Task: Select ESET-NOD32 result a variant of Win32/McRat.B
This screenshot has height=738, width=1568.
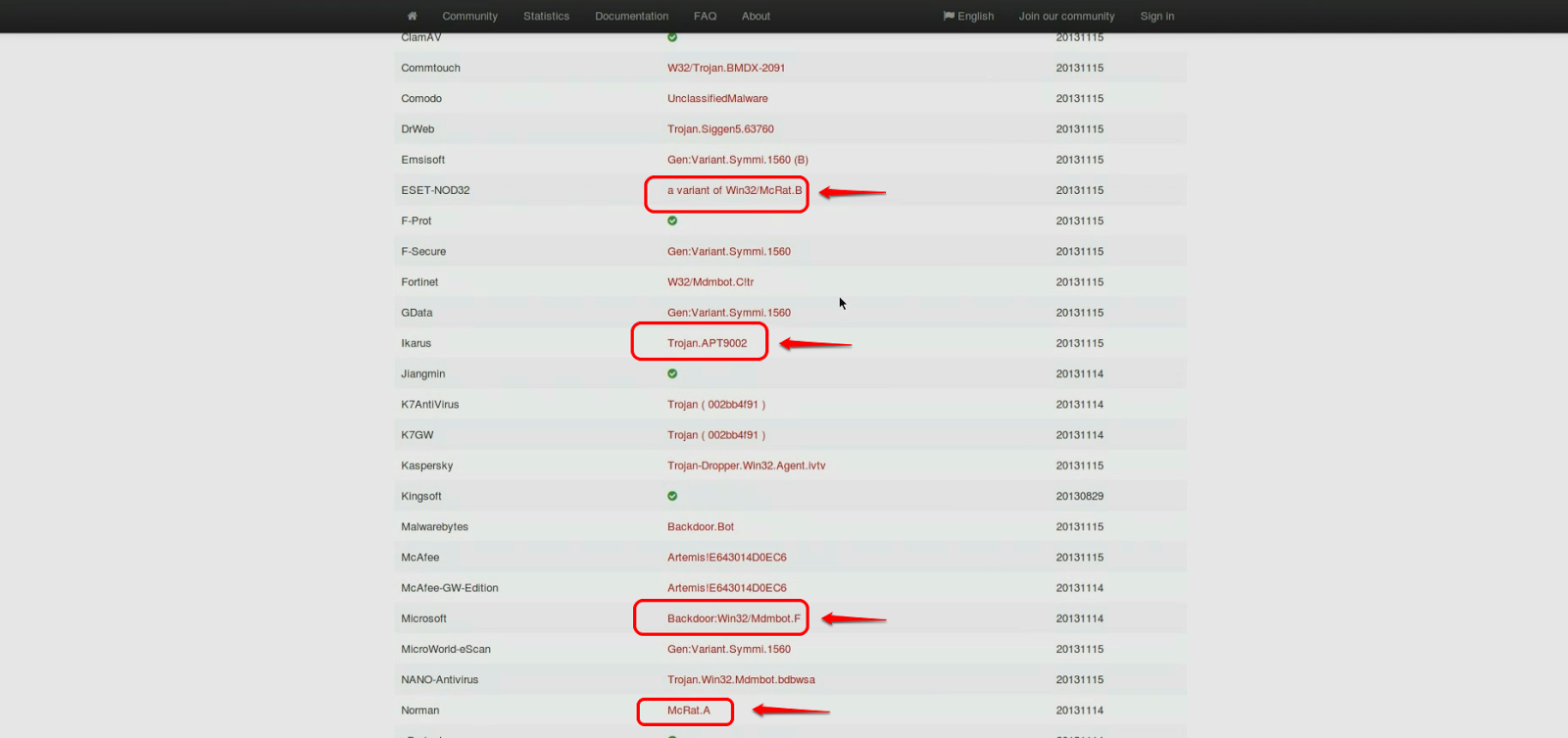Action: coord(734,190)
